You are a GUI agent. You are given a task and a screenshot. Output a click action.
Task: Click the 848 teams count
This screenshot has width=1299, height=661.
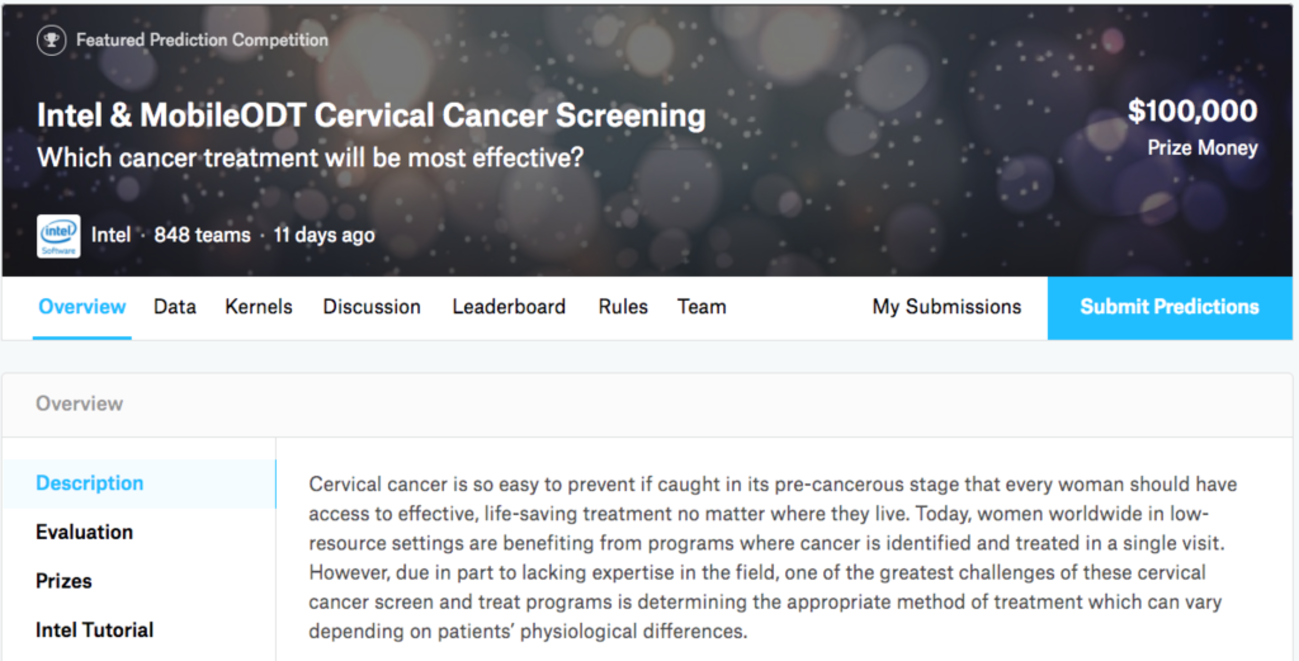pos(202,236)
